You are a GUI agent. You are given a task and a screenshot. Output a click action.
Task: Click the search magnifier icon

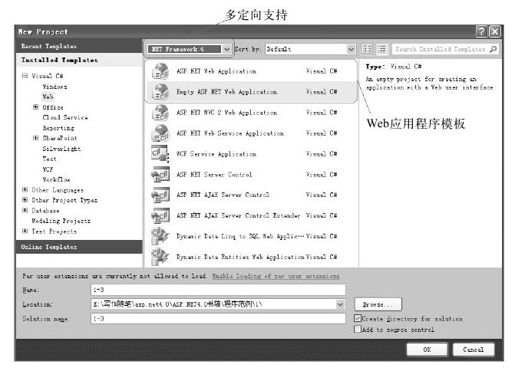pyautogui.click(x=493, y=49)
